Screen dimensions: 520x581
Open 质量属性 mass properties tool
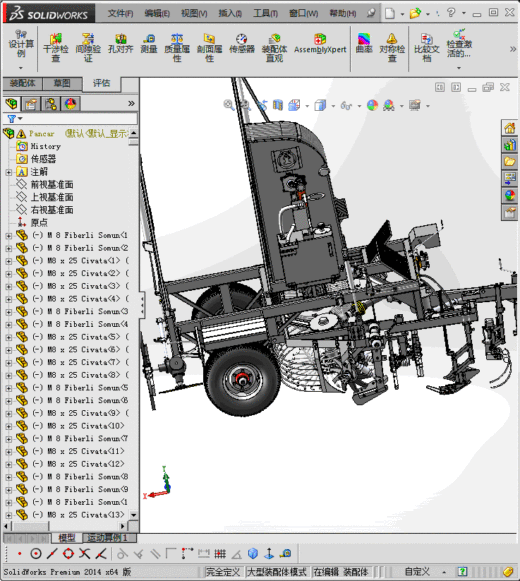177,48
